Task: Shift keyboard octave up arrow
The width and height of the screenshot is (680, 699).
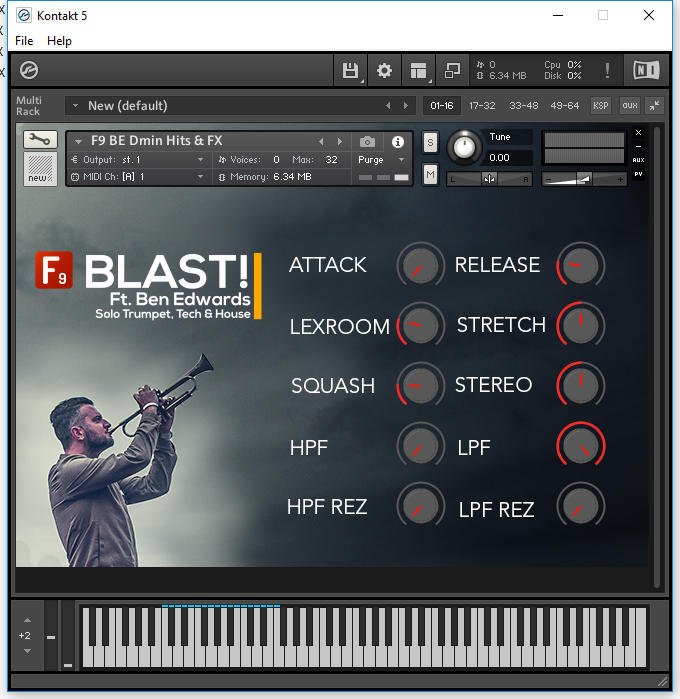Action: pos(27,620)
